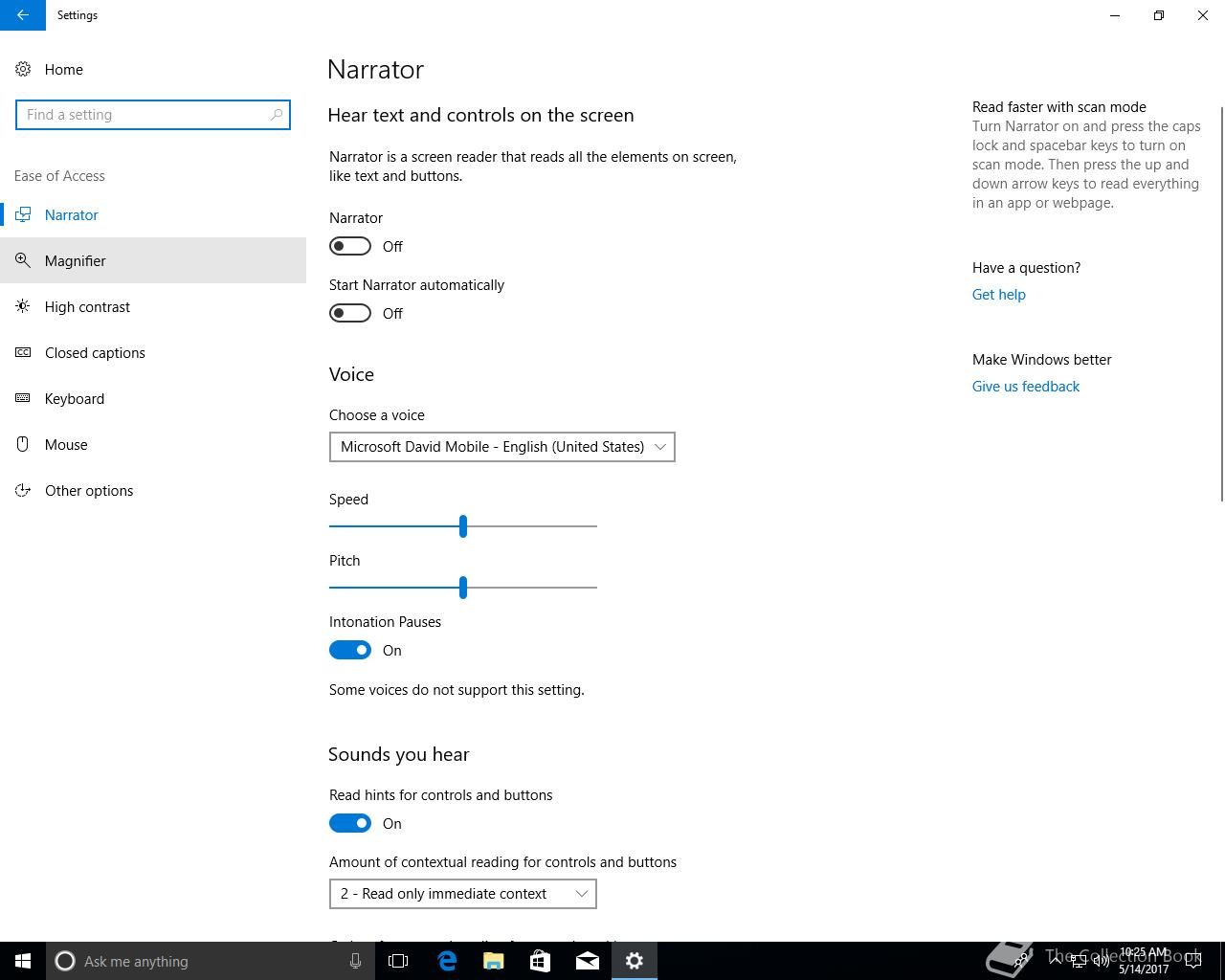Click the Speed slider handle

coord(463,525)
